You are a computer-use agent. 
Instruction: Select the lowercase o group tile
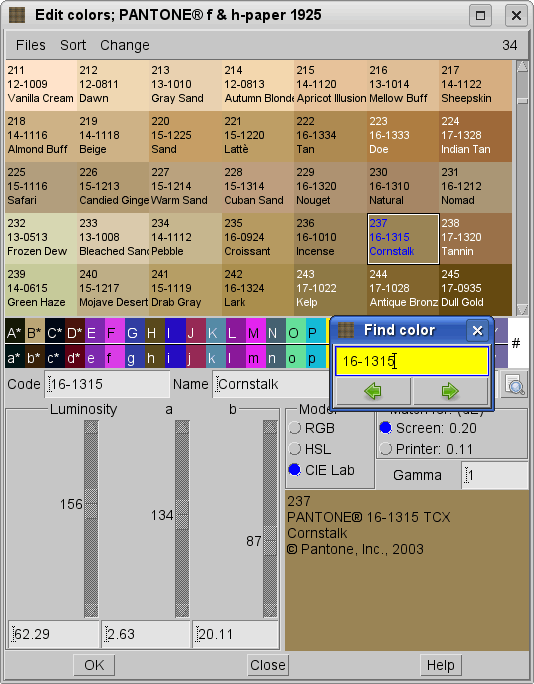tap(296, 358)
